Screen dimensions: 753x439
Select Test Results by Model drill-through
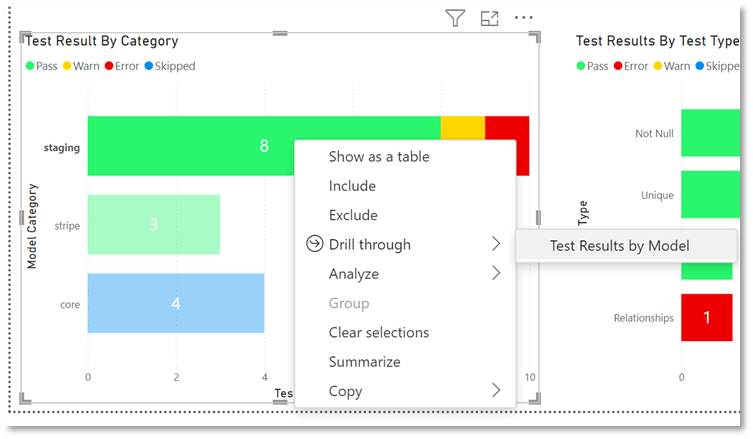pyautogui.click(x=619, y=245)
